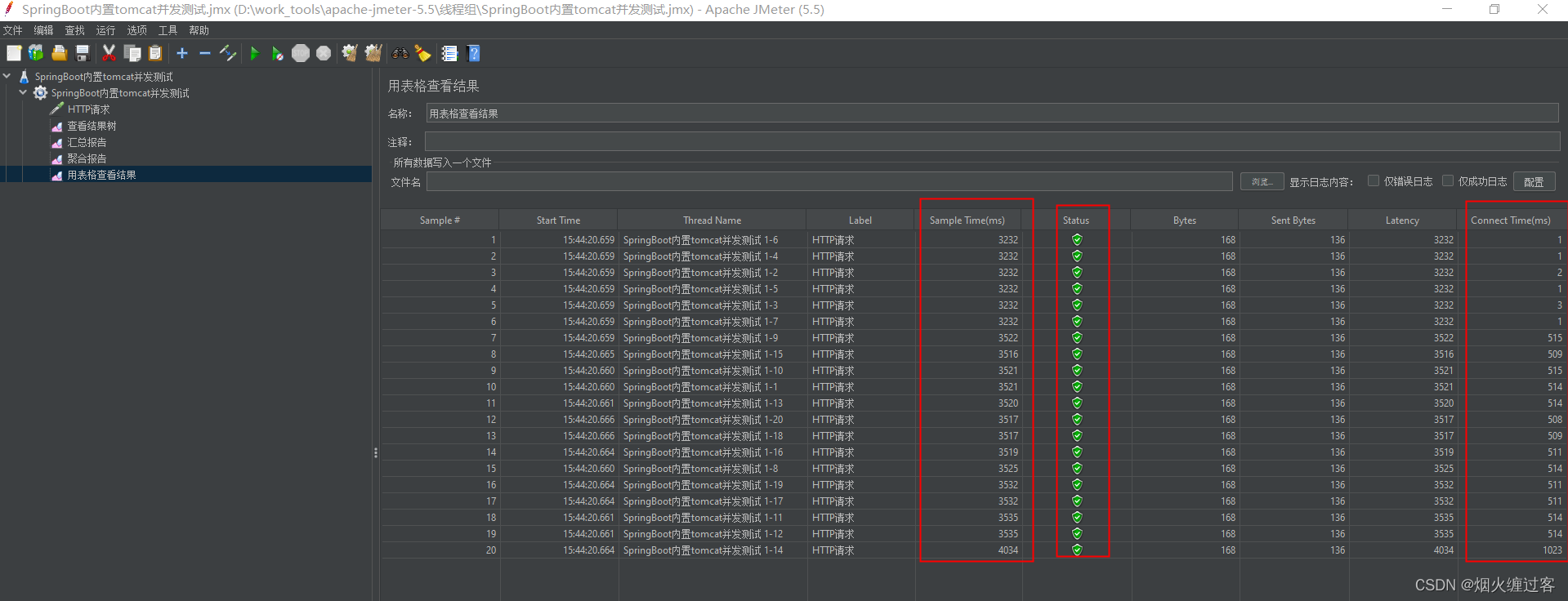Image resolution: width=1568 pixels, height=601 pixels.
Task: Enable the 仅成功日志 checkbox
Action: click(x=1448, y=181)
